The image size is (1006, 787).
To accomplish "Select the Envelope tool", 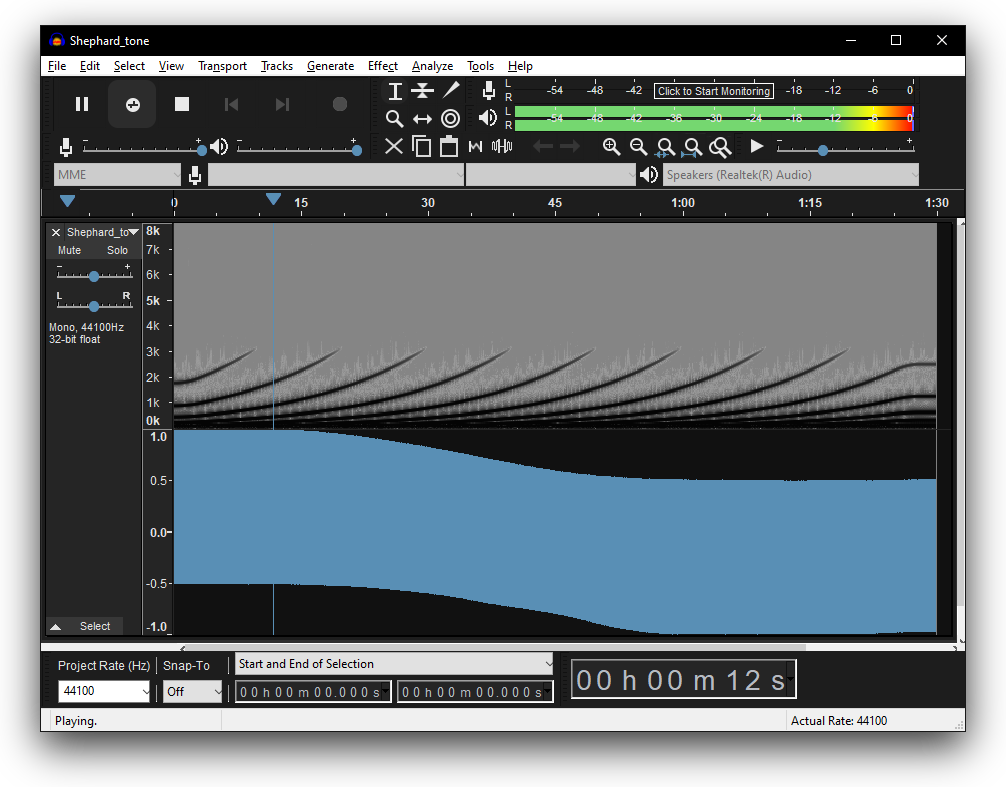I will [422, 91].
